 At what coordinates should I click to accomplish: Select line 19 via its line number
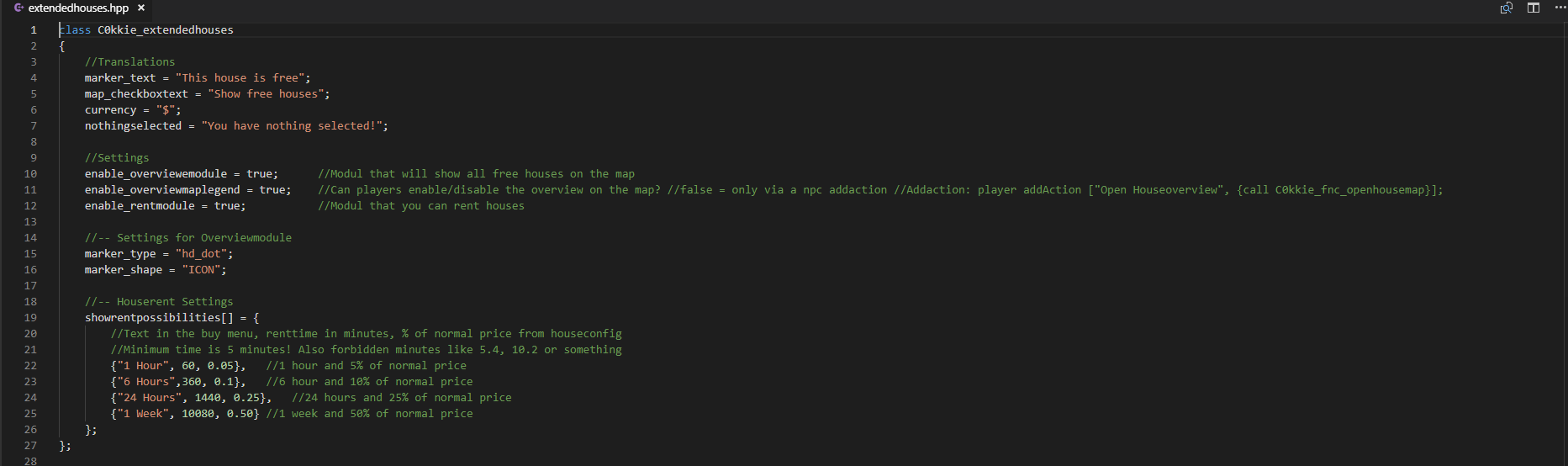click(31, 317)
